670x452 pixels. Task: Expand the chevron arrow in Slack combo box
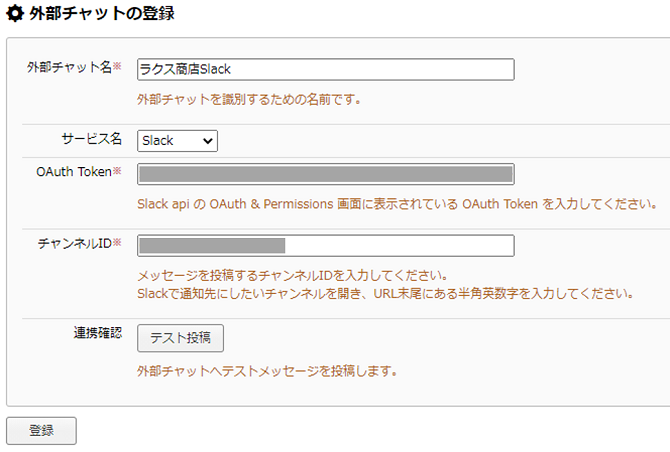[208, 141]
